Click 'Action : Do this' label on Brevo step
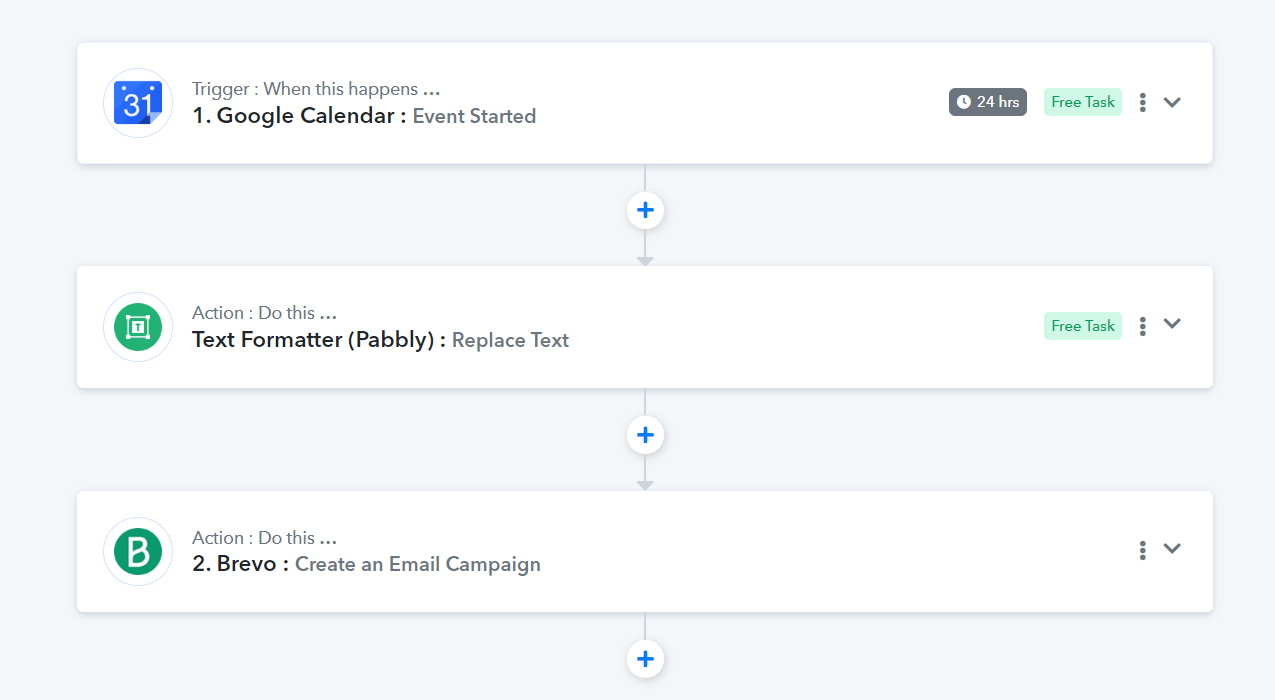1275x700 pixels. point(264,538)
